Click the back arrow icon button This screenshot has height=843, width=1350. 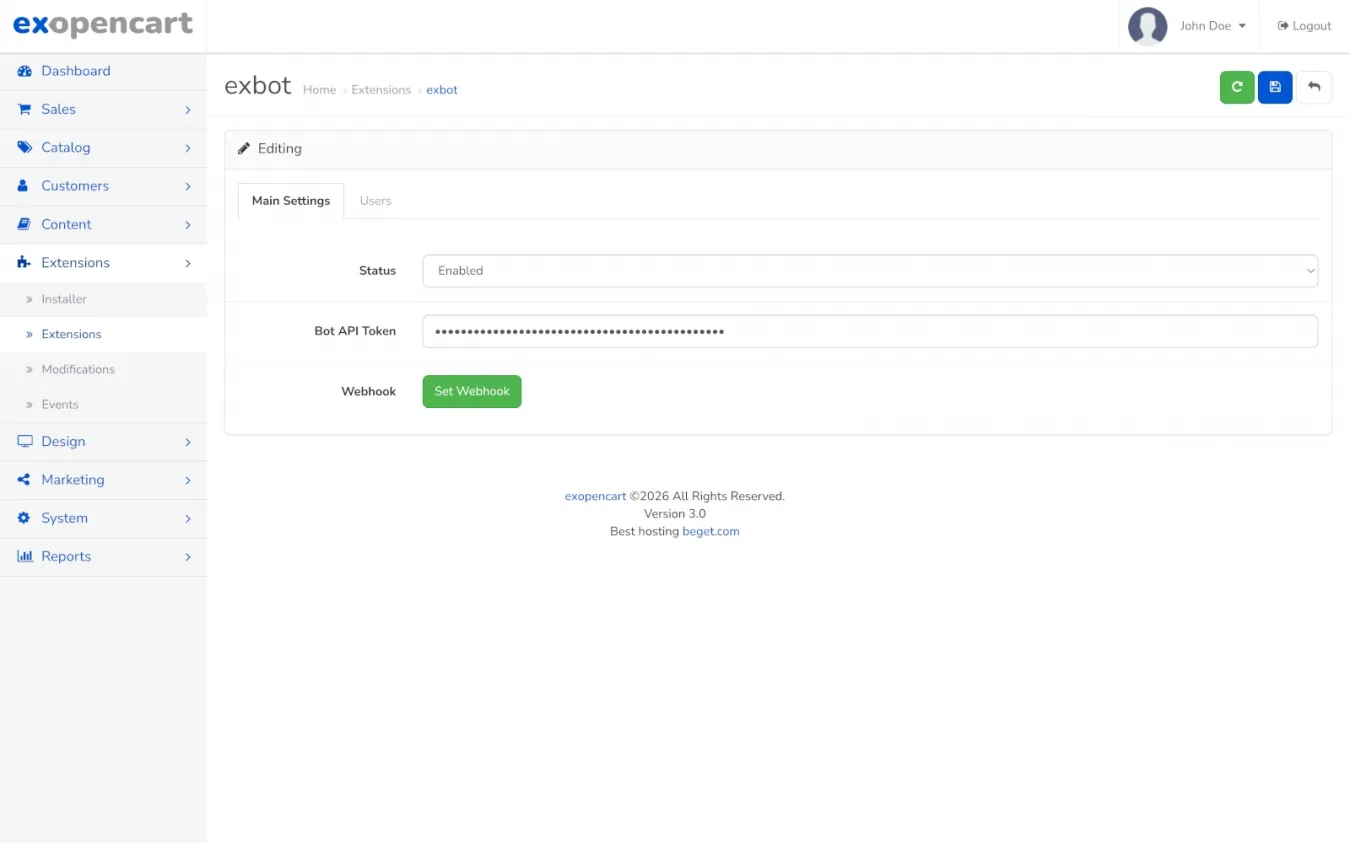pyautogui.click(x=1314, y=88)
